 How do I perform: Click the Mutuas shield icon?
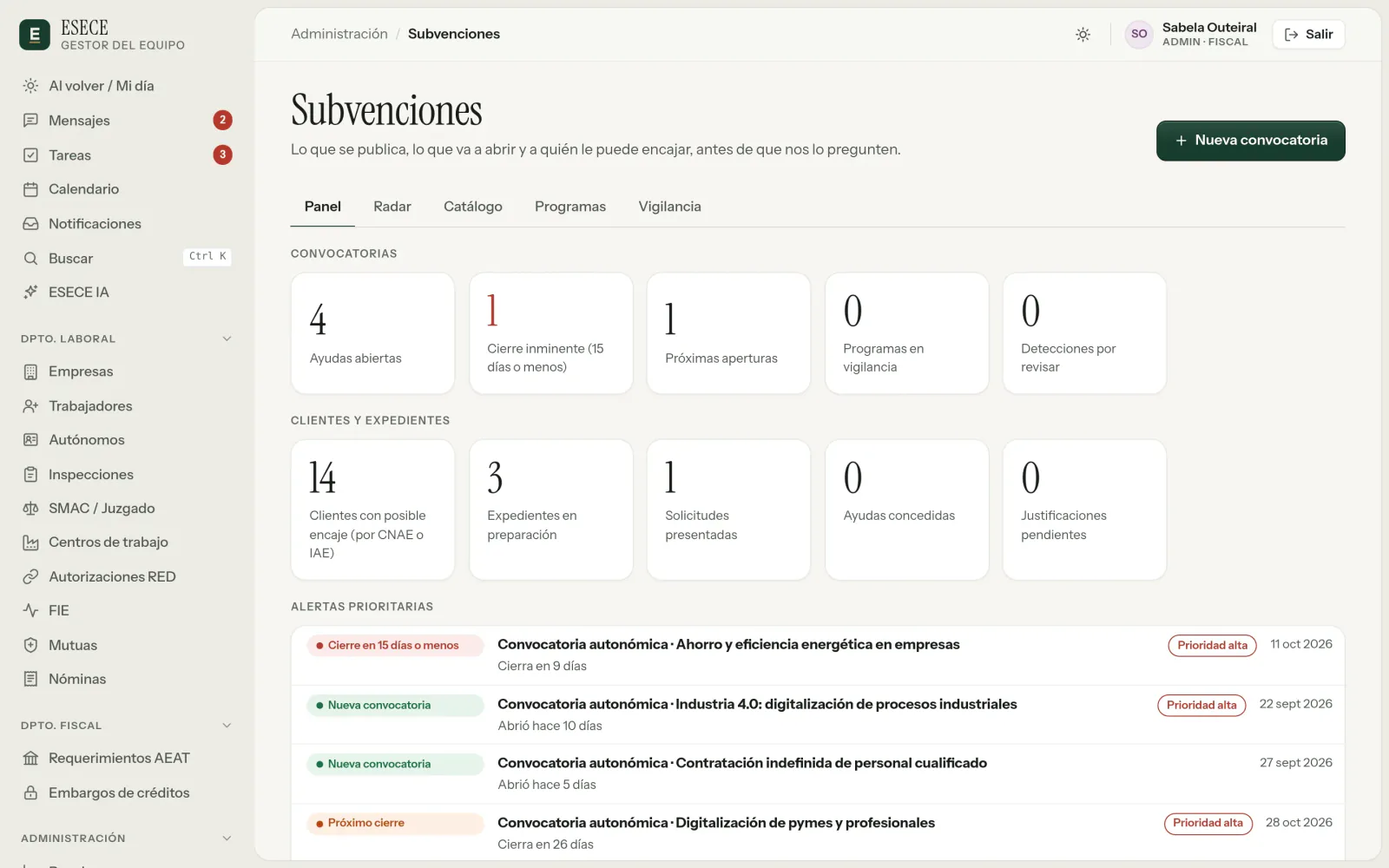pyautogui.click(x=30, y=646)
